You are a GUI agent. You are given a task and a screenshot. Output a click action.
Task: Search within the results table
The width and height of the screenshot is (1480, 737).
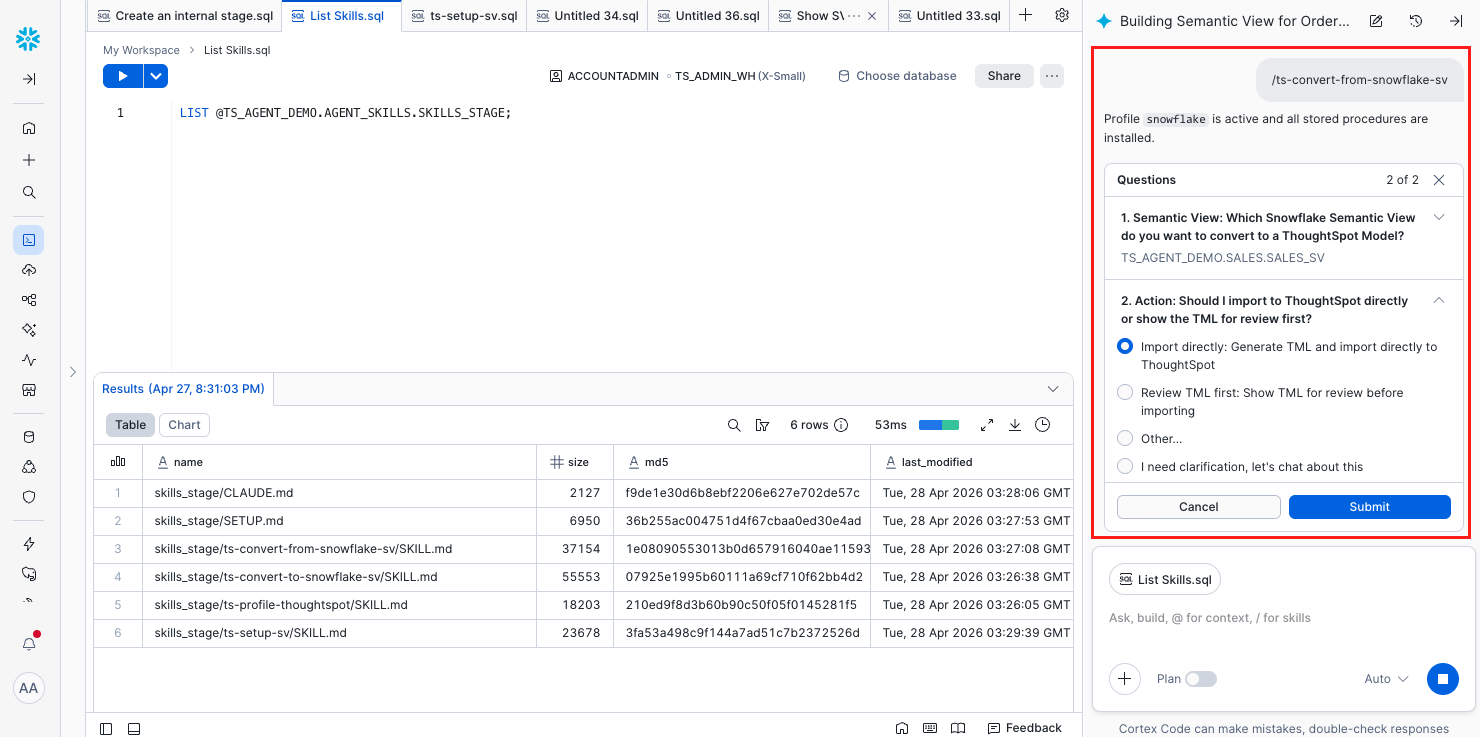pyautogui.click(x=734, y=425)
